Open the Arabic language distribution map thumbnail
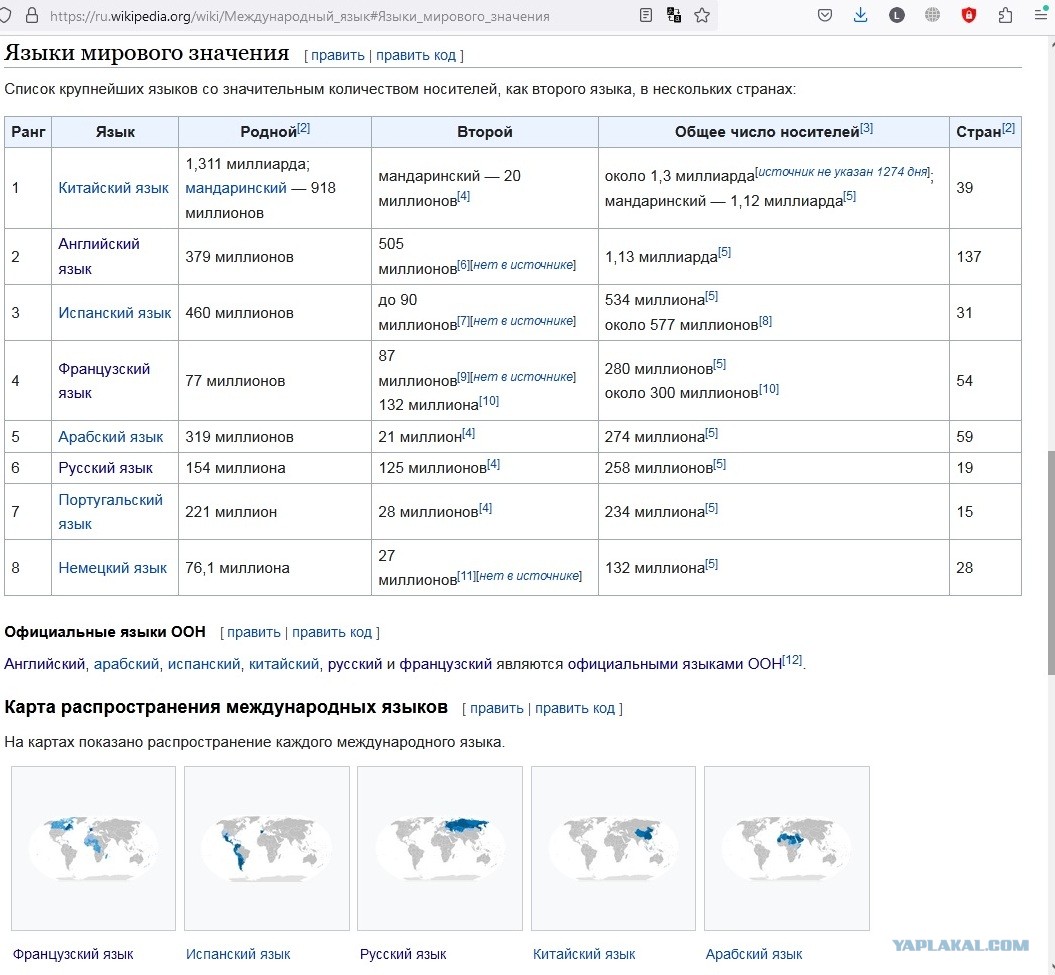 pos(787,848)
